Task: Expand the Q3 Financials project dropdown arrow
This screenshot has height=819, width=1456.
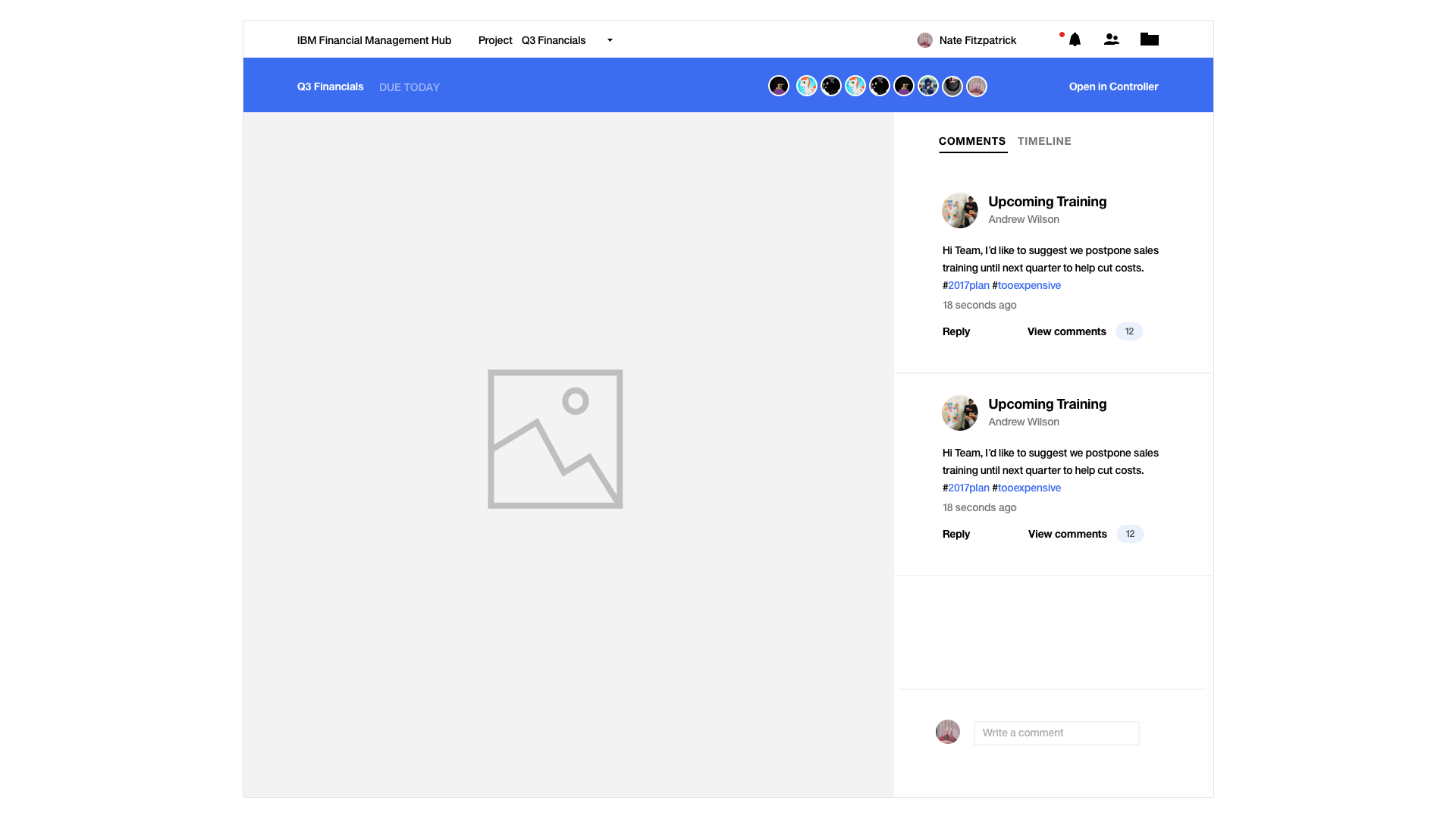Action: (610, 40)
